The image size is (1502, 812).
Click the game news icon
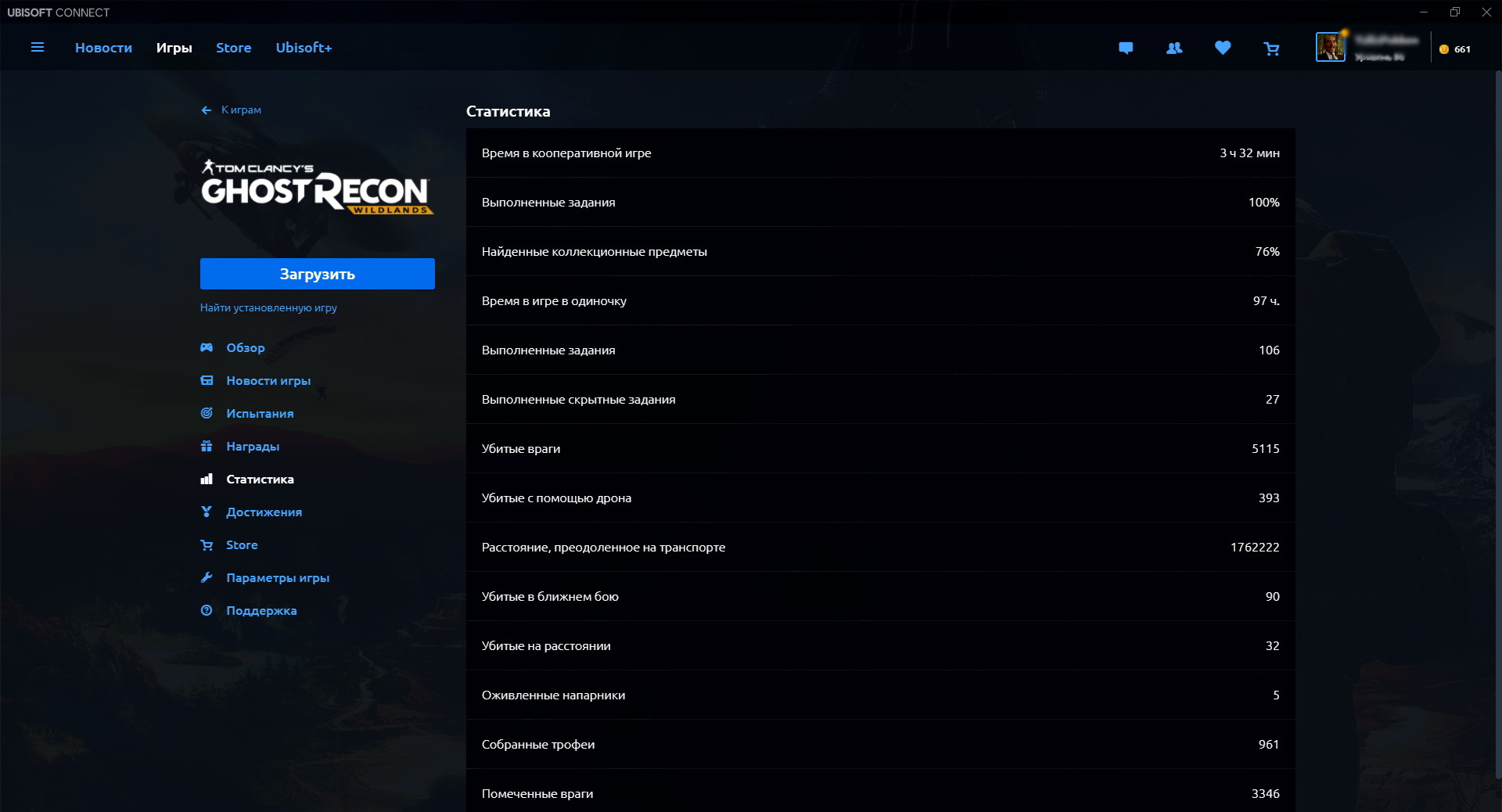pos(207,380)
